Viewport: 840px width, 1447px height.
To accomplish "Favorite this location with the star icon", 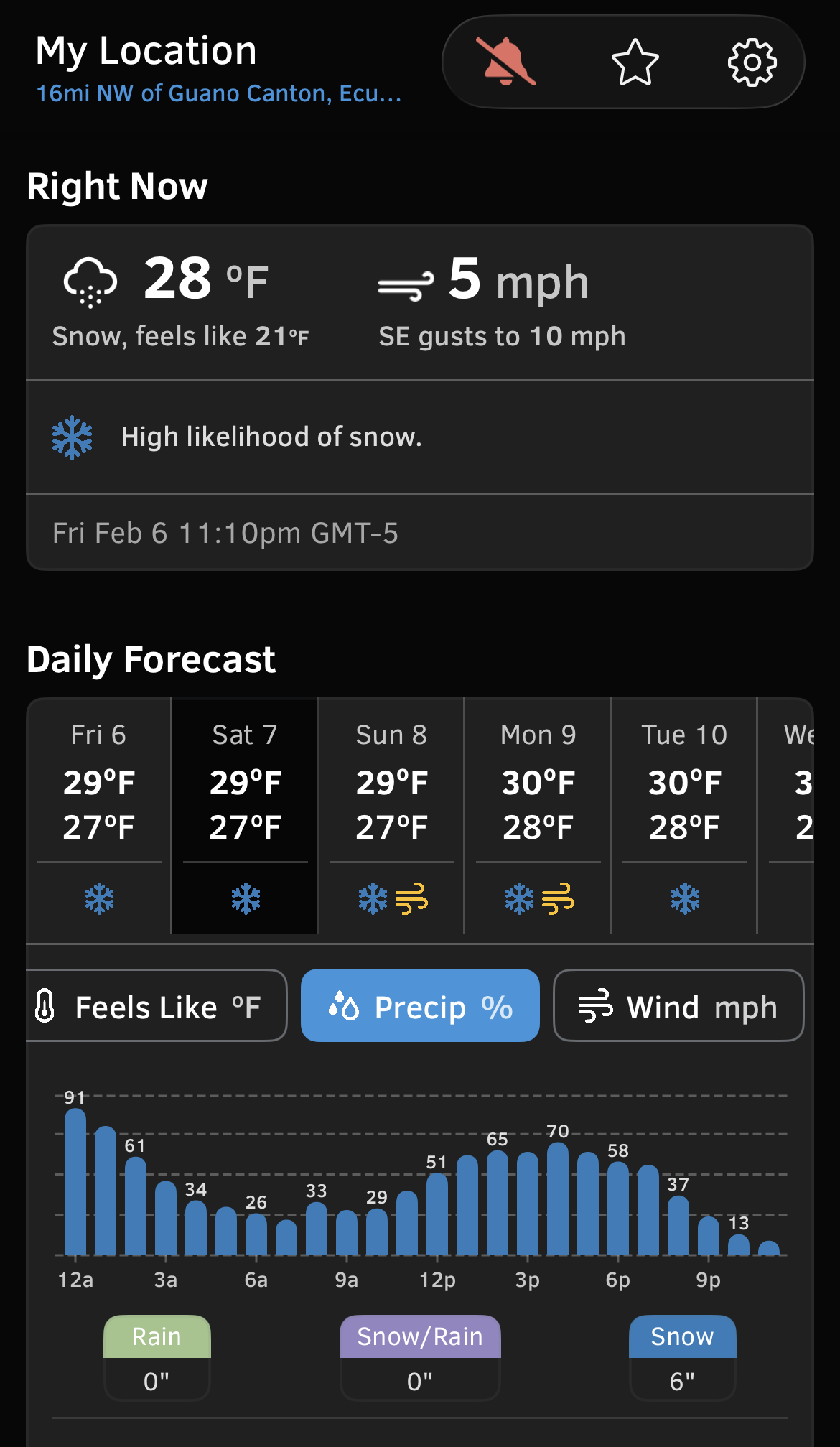I will pos(635,62).
